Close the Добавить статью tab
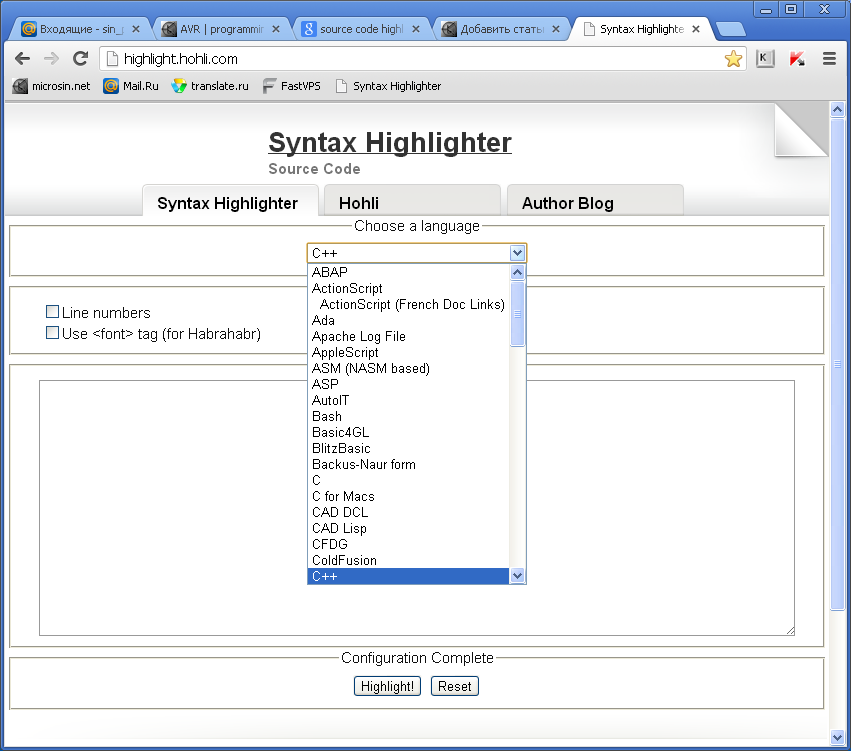The image size is (851, 751). (556, 29)
